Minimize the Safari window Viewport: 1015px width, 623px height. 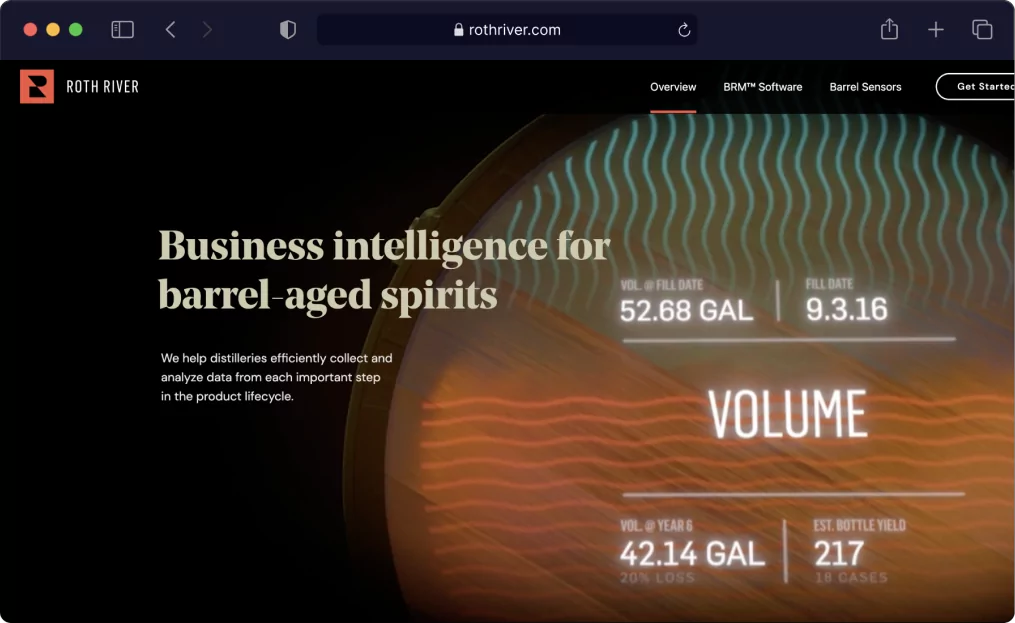(53, 30)
